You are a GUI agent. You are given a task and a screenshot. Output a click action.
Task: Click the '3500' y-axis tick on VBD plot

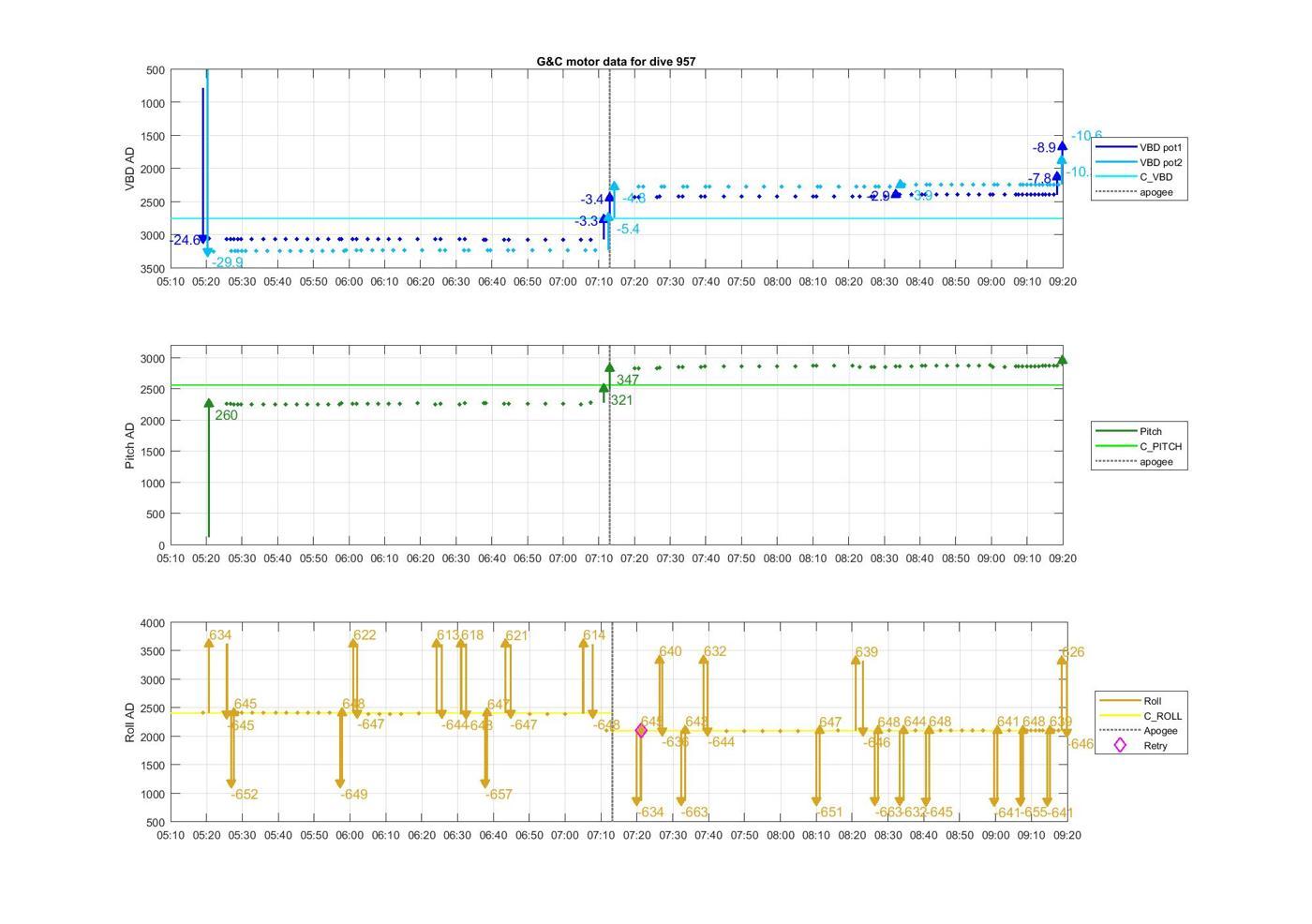coord(153,269)
